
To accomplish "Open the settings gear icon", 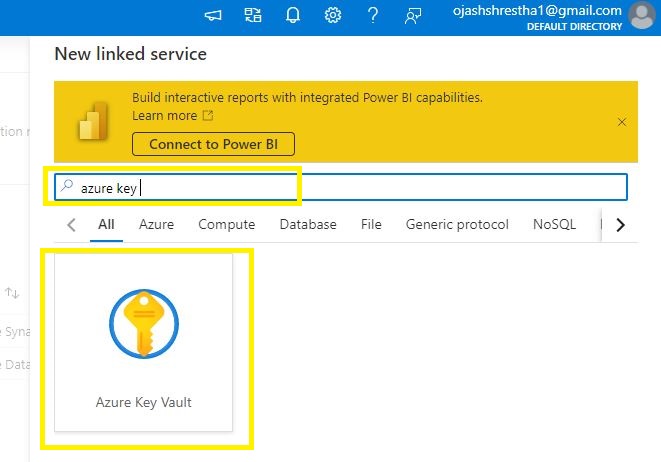I will coord(333,15).
